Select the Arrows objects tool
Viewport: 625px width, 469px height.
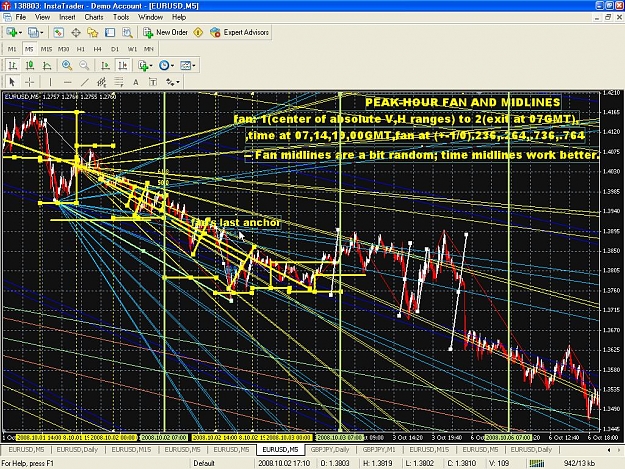[170, 82]
